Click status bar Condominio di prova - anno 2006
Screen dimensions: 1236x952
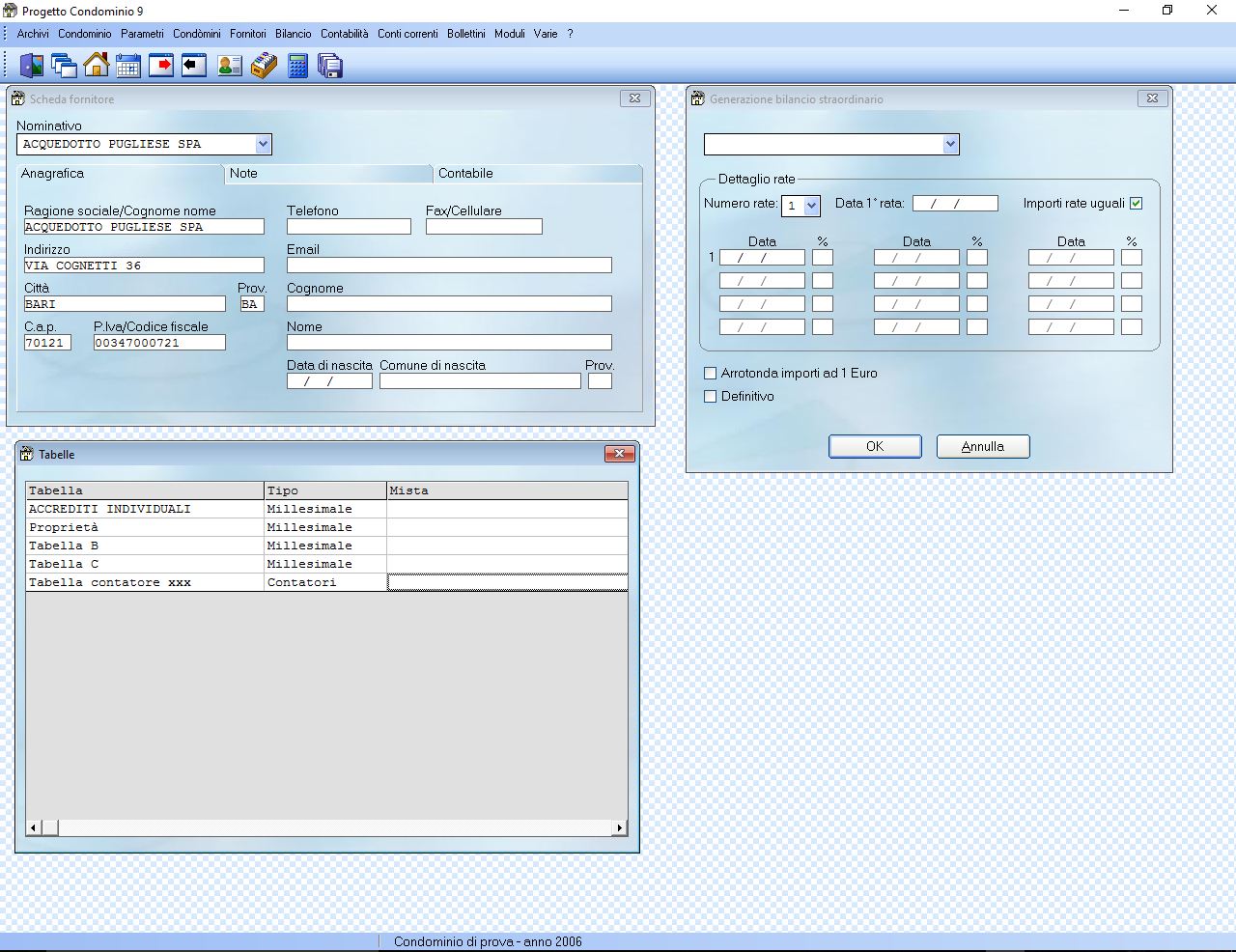[488, 941]
